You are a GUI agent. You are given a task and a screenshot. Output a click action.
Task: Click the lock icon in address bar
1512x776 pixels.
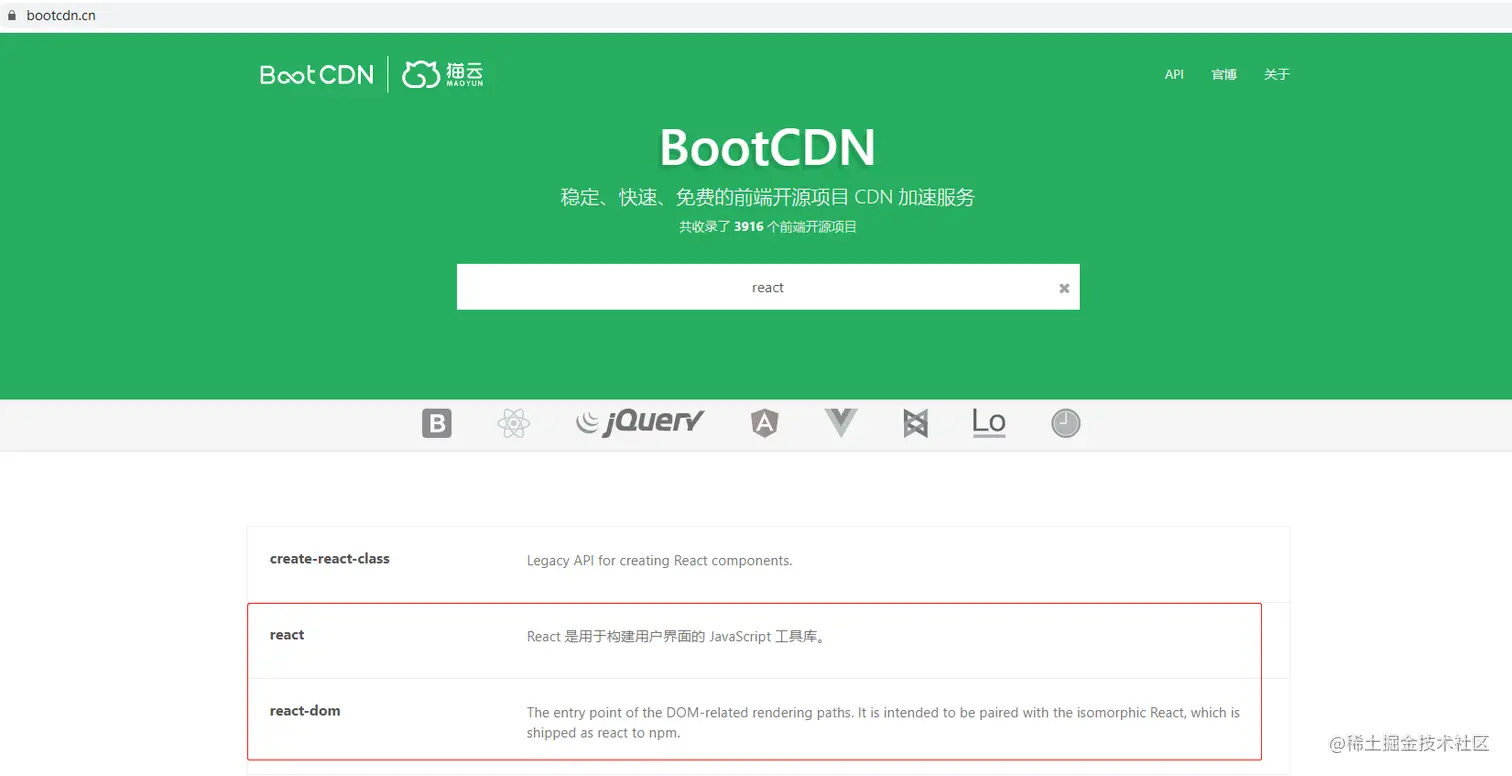[x=12, y=15]
